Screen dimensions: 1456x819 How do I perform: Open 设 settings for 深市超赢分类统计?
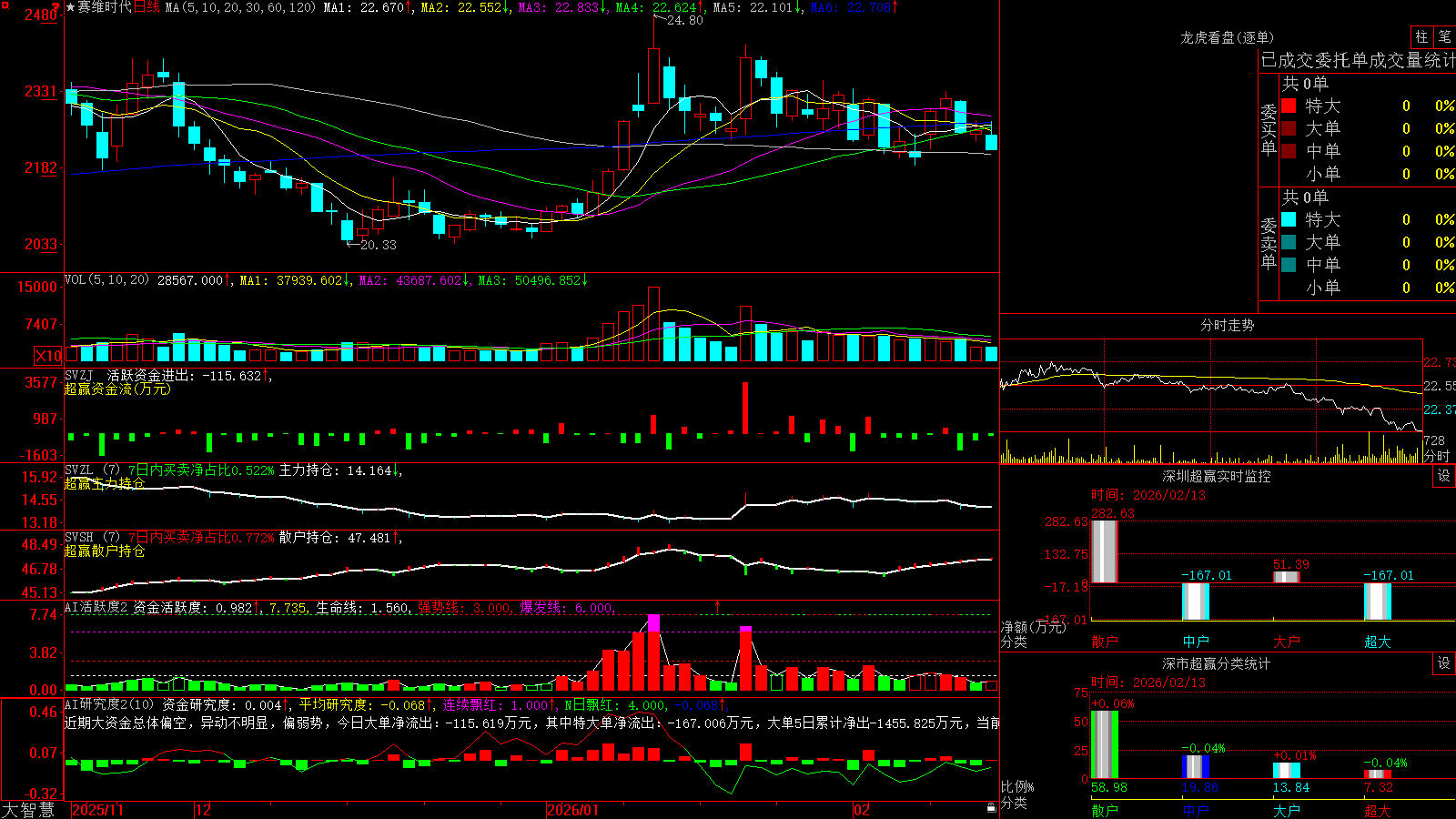[x=1444, y=663]
